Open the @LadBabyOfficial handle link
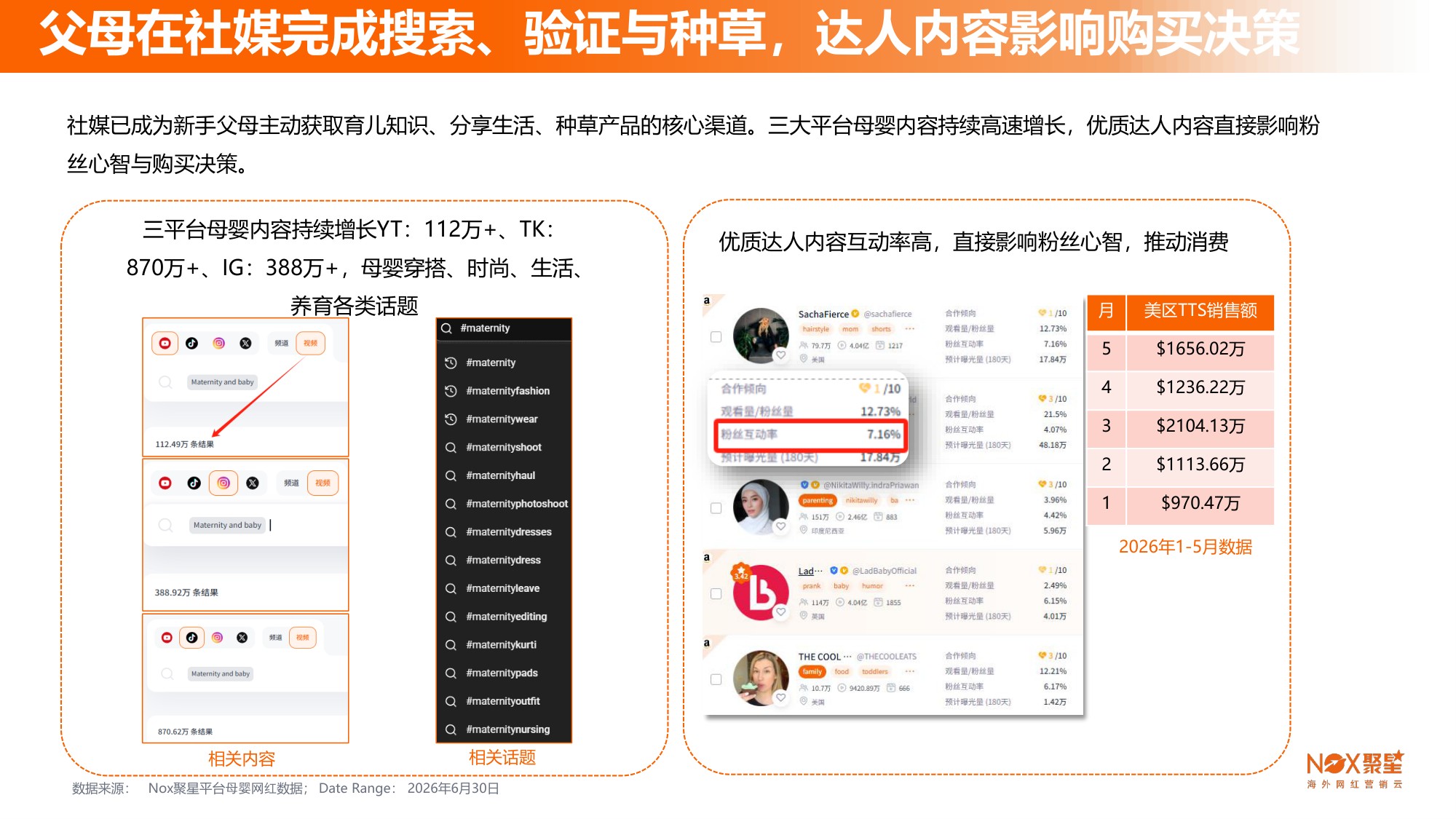This screenshot has height=819, width=1456. (885, 571)
